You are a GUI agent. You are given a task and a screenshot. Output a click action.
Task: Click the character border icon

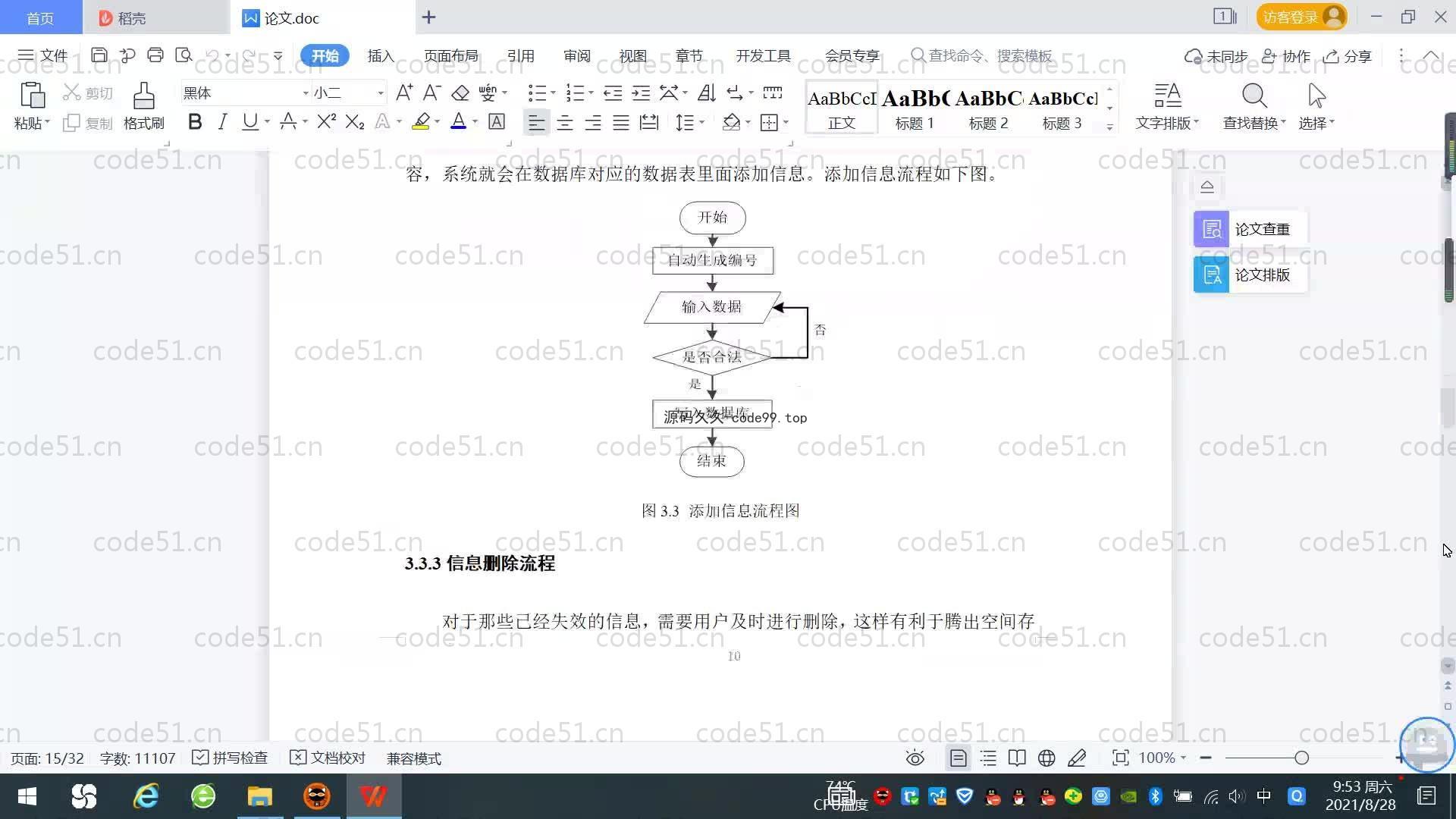[497, 121]
